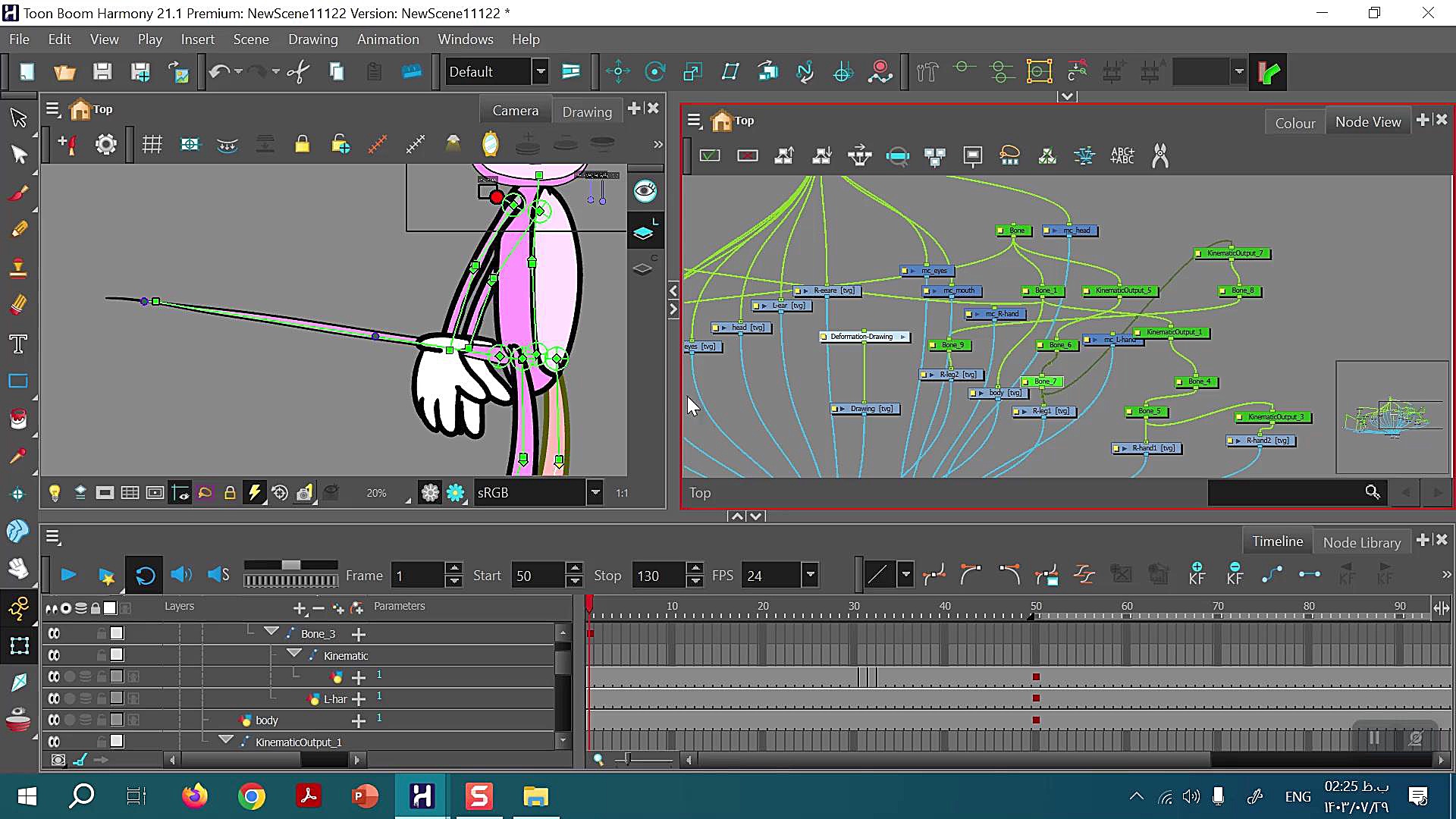
Task: Toggle the Loop playback button
Action: [x=145, y=576]
